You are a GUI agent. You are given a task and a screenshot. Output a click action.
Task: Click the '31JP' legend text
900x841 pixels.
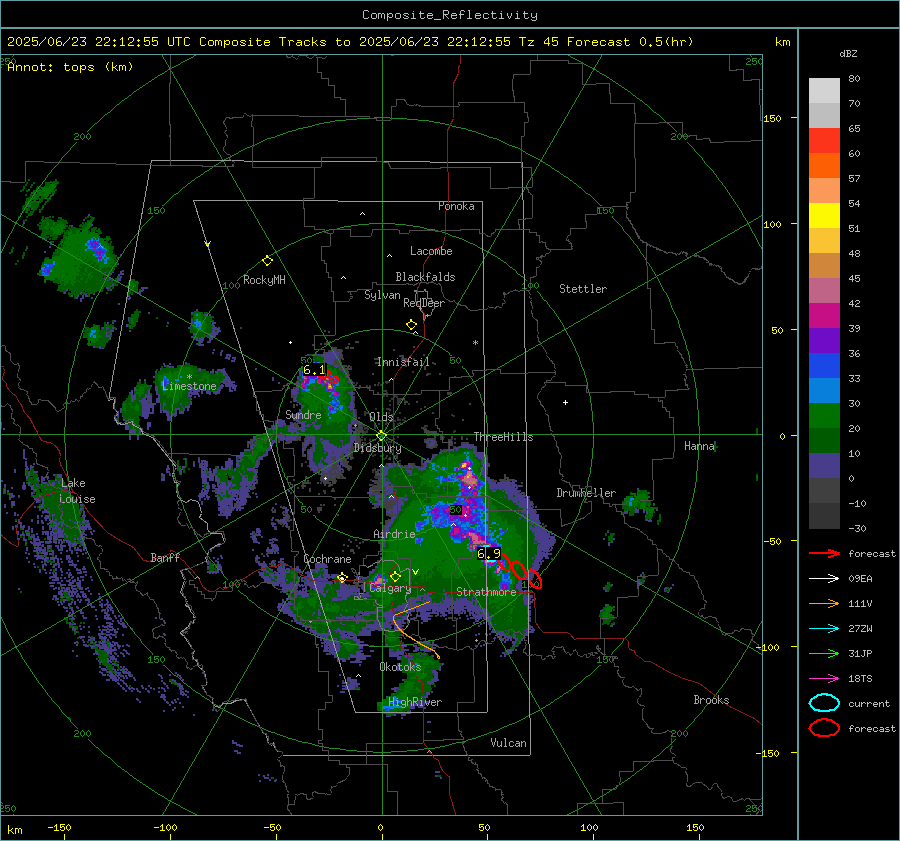point(860,653)
